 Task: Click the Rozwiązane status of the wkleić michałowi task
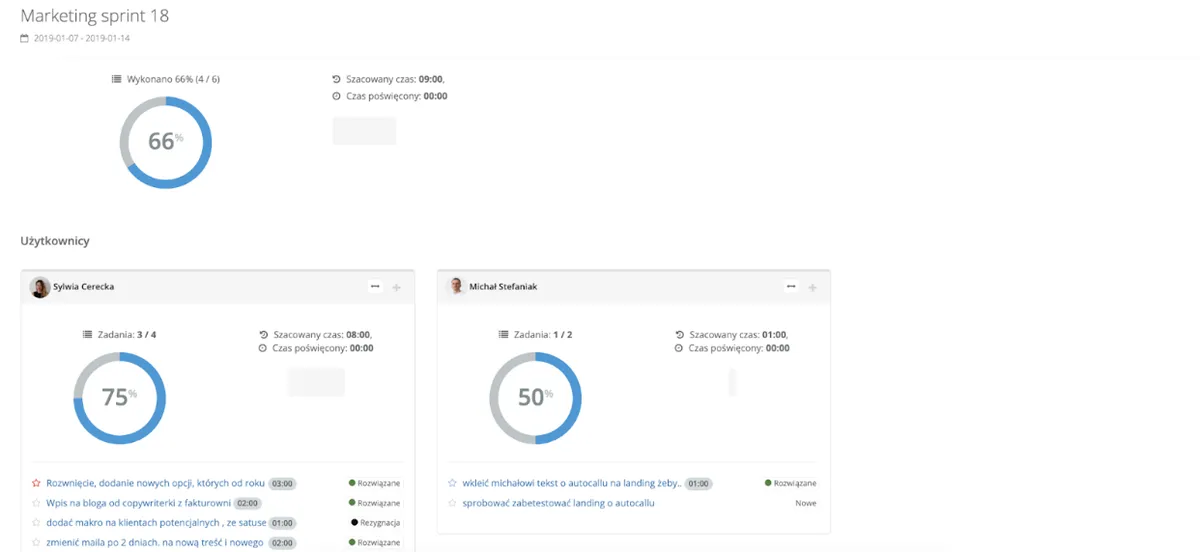790,483
